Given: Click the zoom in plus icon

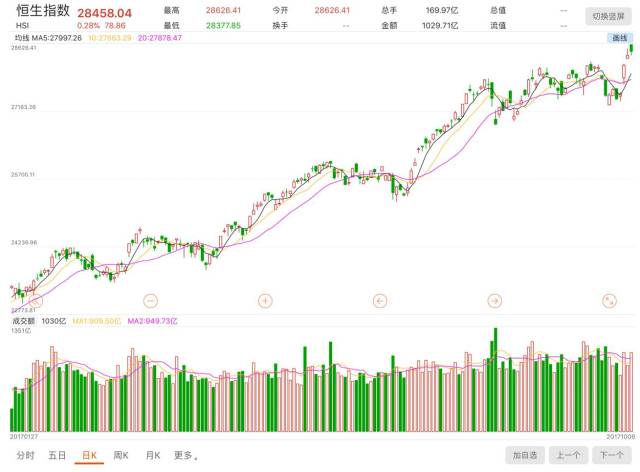Looking at the screenshot, I should coord(265,300).
